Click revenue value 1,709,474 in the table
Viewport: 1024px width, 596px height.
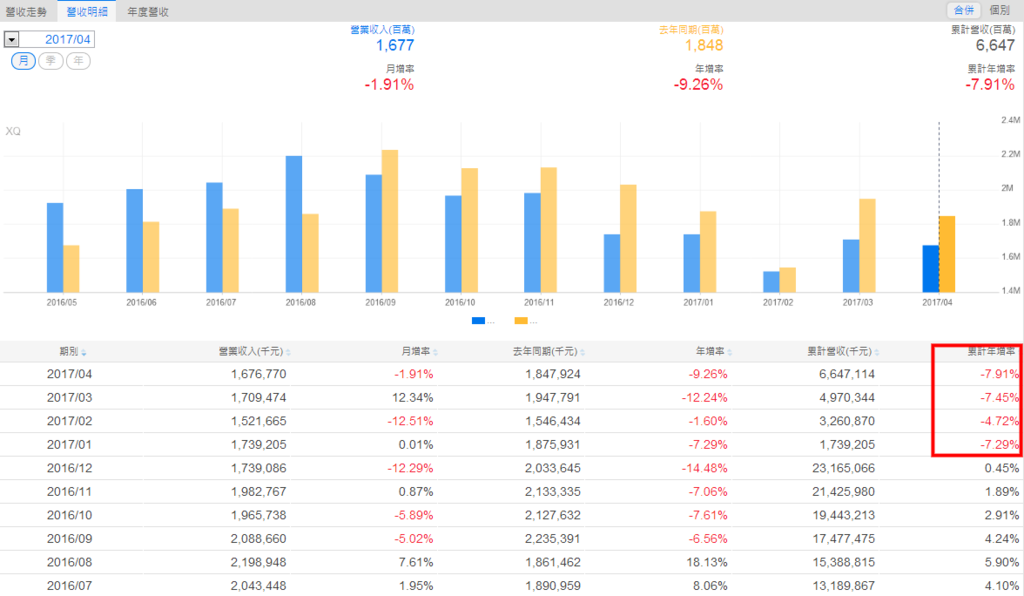259,398
